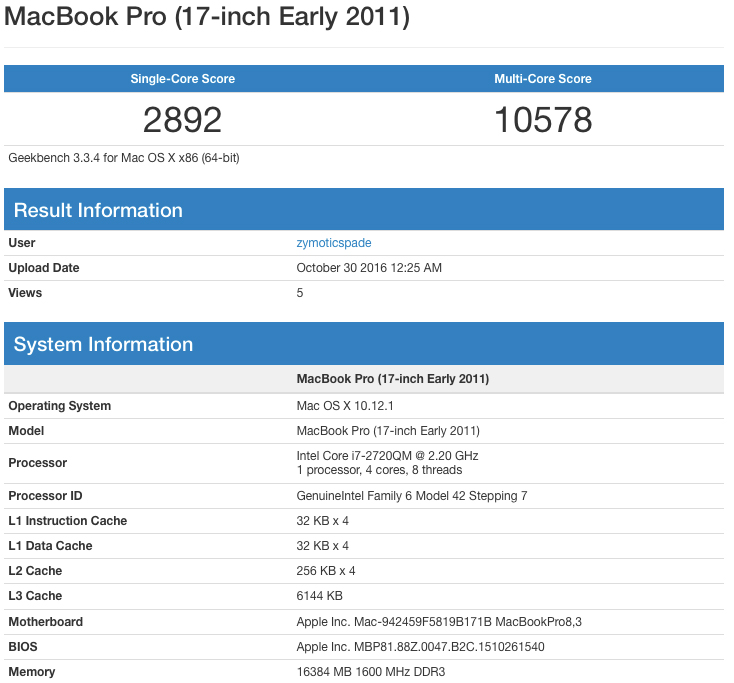
Task: Select the 1 processor, 4 cores, 8 threads text
Action: click(379, 470)
